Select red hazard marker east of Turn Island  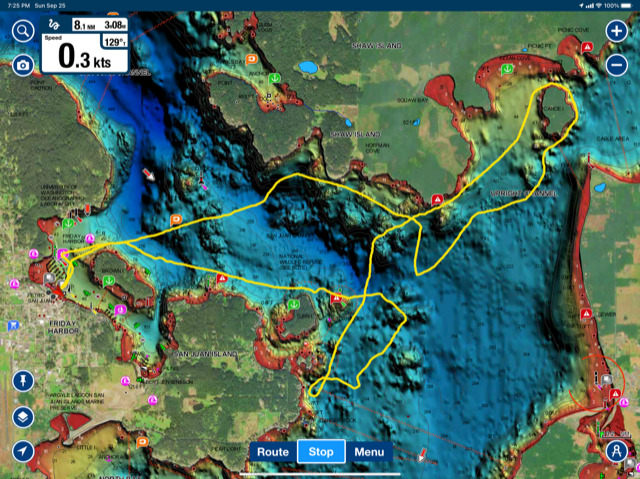[x=336, y=298]
